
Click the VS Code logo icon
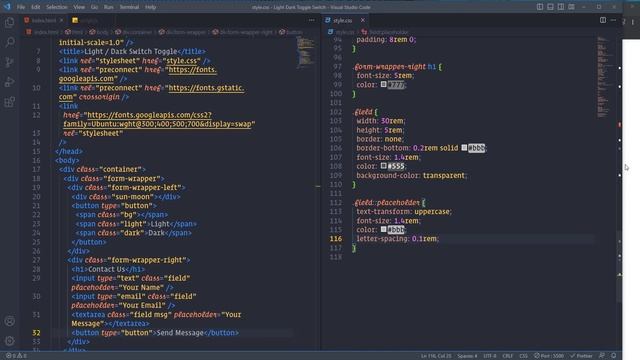(7, 7)
